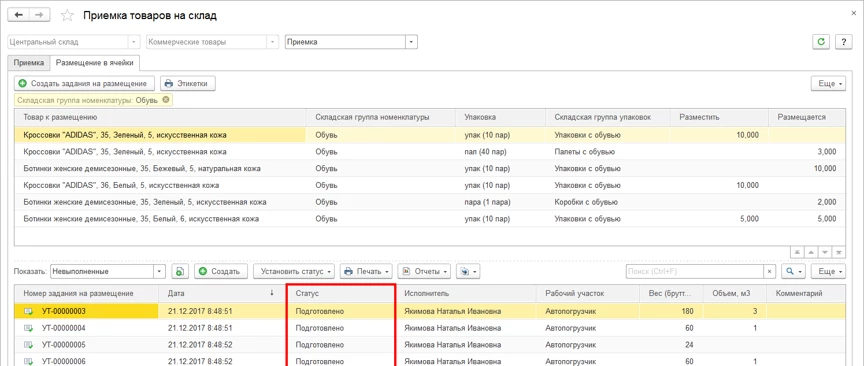The height and width of the screenshot is (366, 864).
Task: Click the forward navigation arrow
Action: [39, 15]
